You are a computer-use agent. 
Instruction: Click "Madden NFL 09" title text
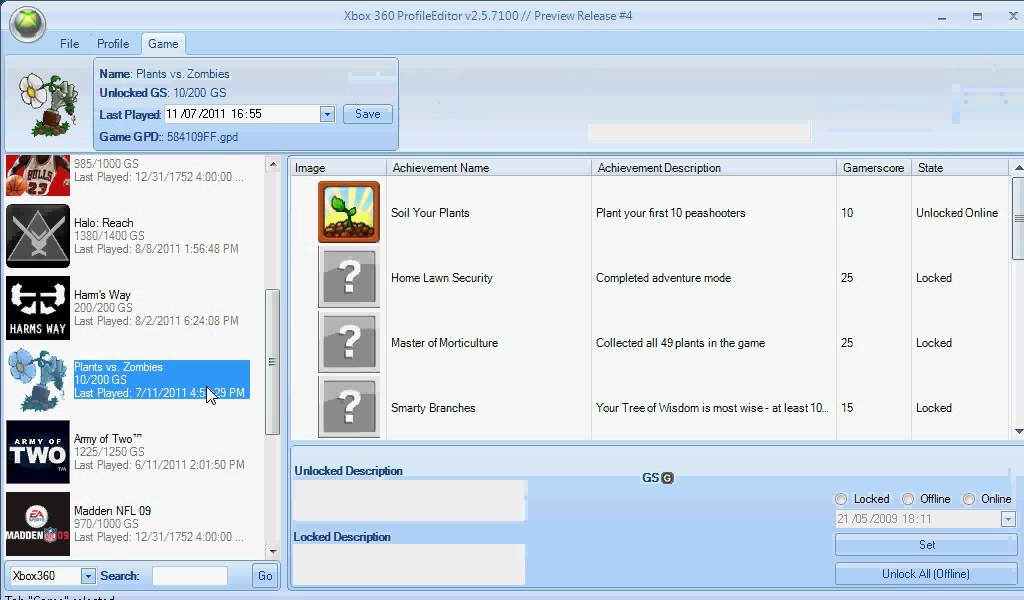click(112, 511)
